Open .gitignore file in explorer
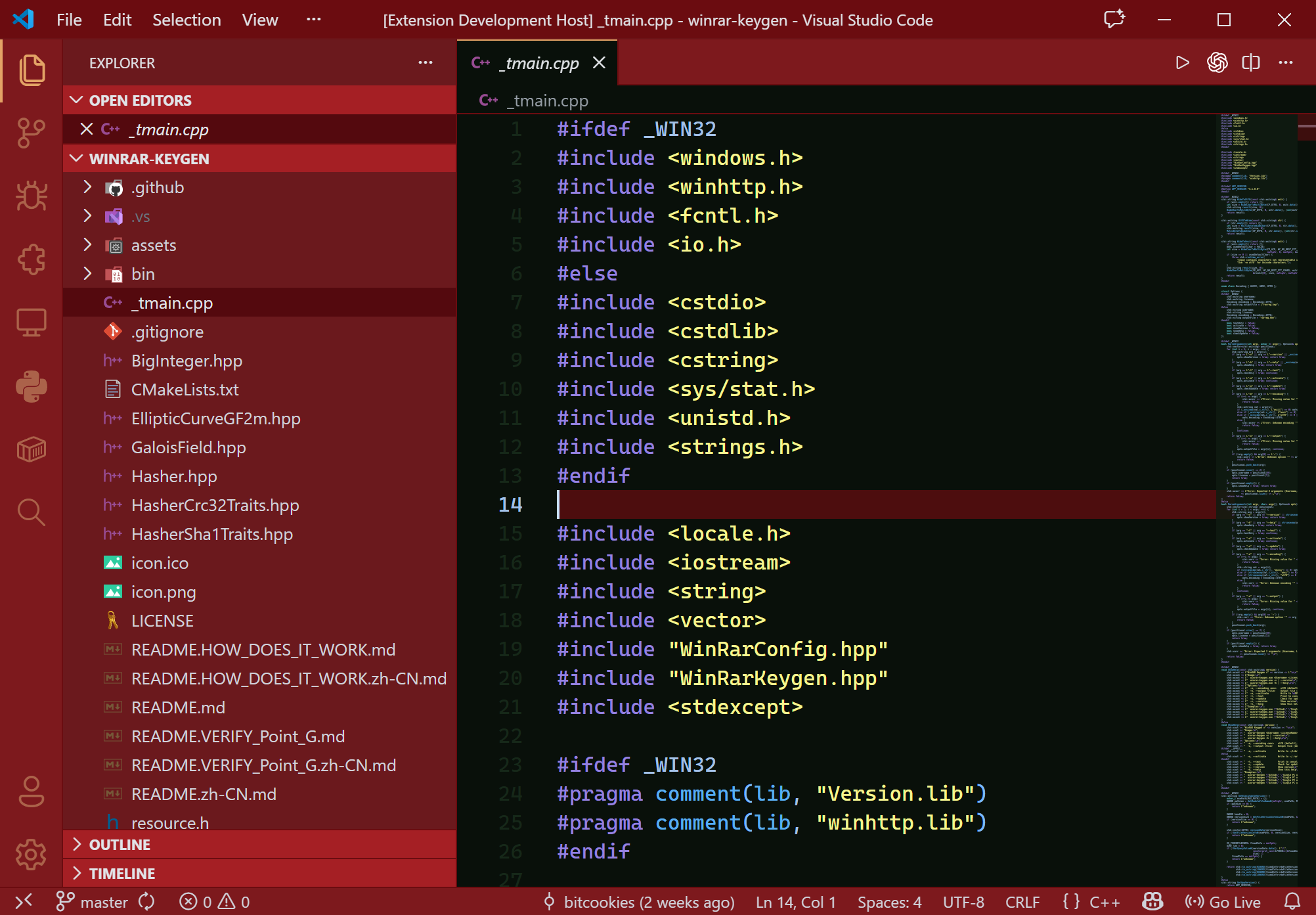The image size is (1316, 915). click(260, 332)
